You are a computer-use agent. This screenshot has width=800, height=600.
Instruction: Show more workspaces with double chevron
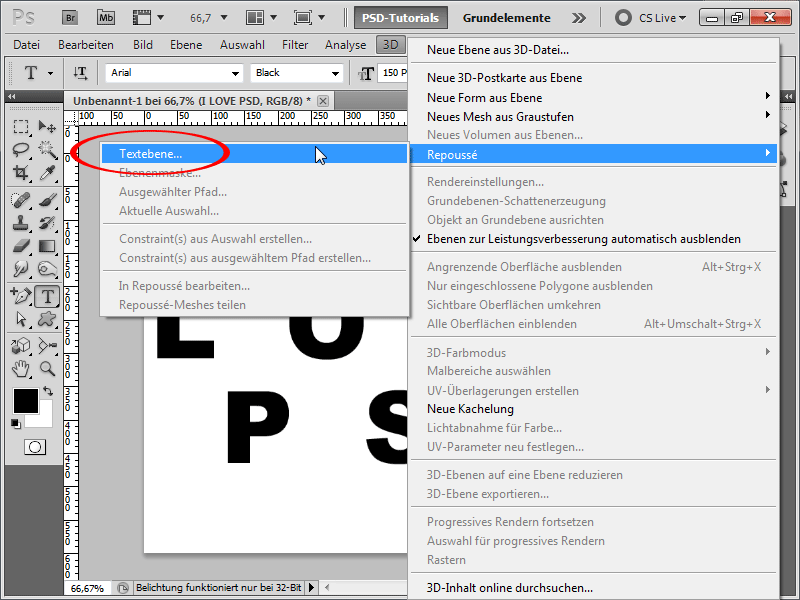(x=579, y=18)
